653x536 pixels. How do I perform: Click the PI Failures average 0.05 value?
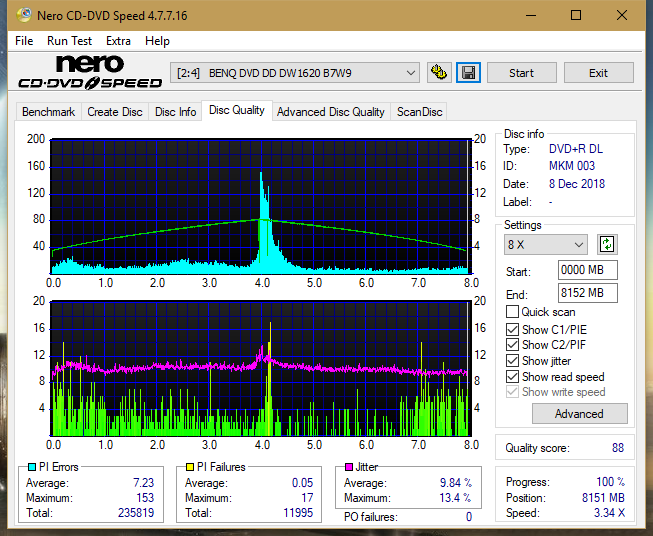coord(302,483)
